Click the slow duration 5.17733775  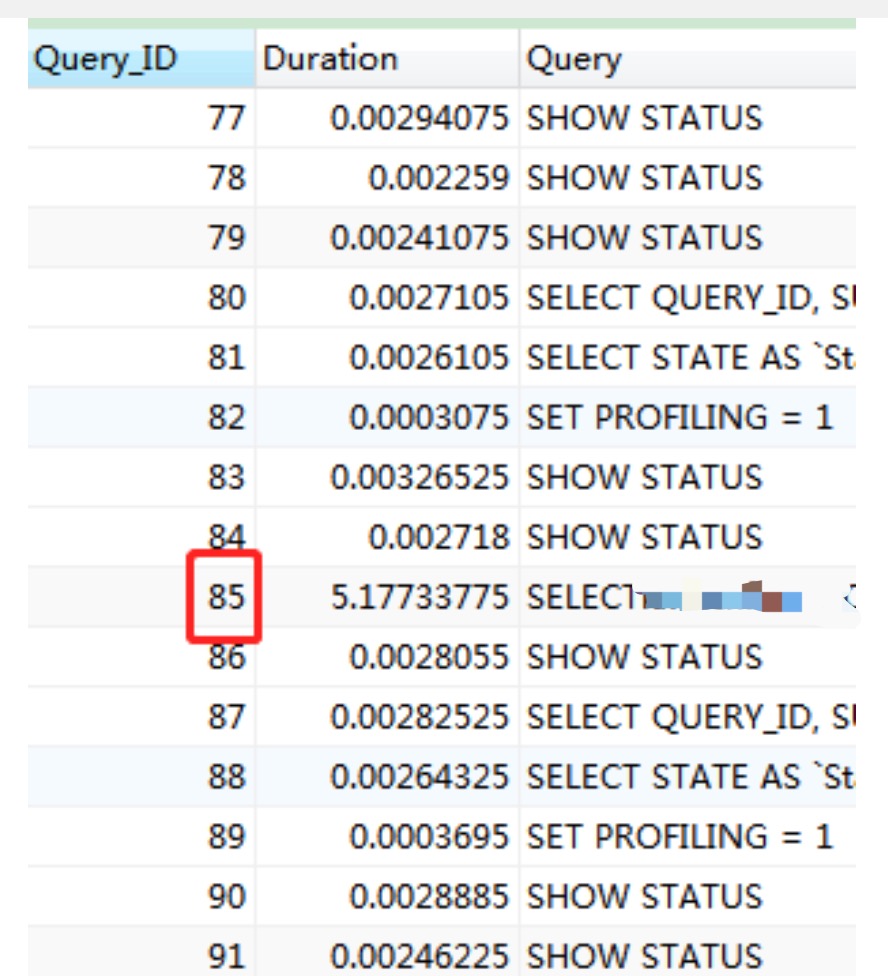(419, 596)
